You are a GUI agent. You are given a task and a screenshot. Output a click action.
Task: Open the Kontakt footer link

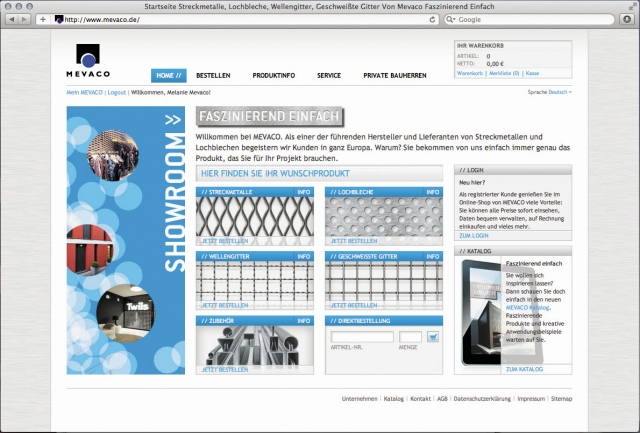pos(420,399)
